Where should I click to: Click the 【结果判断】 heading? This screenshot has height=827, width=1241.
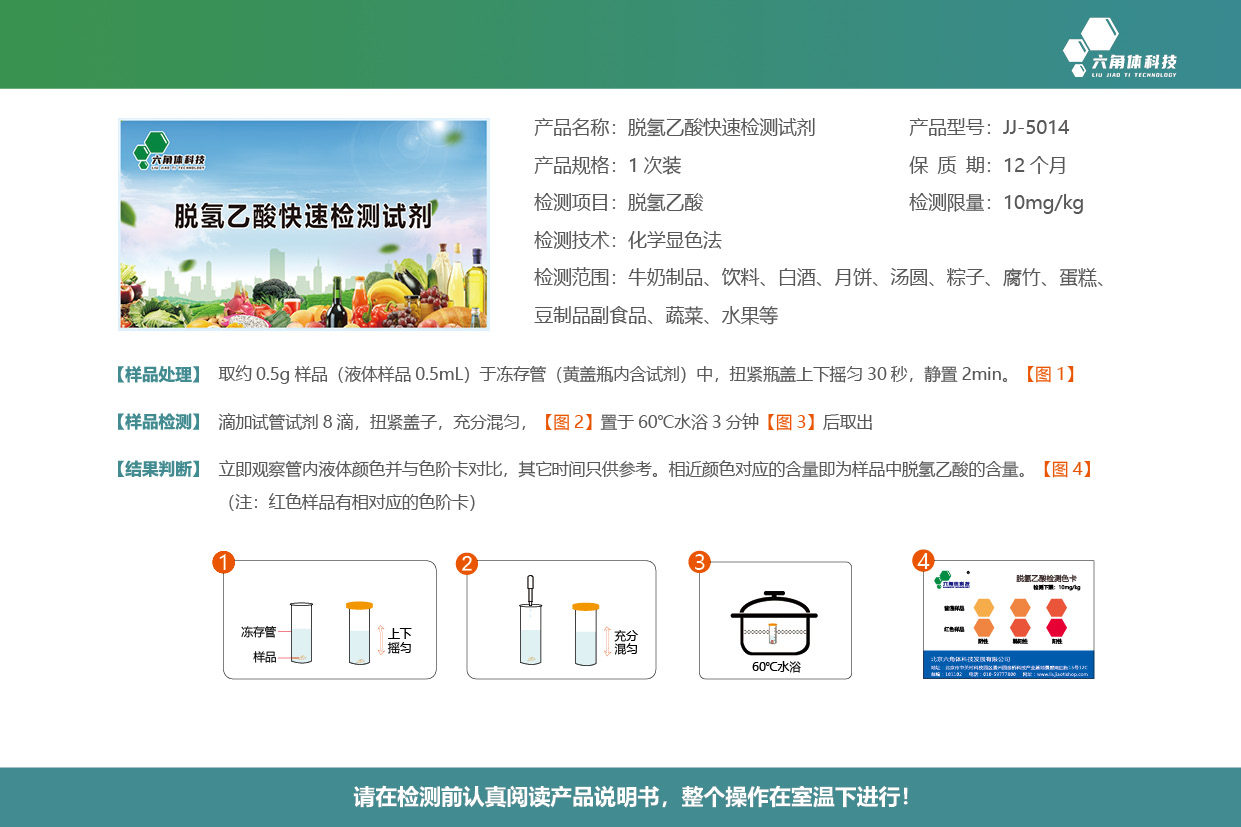click(x=159, y=469)
